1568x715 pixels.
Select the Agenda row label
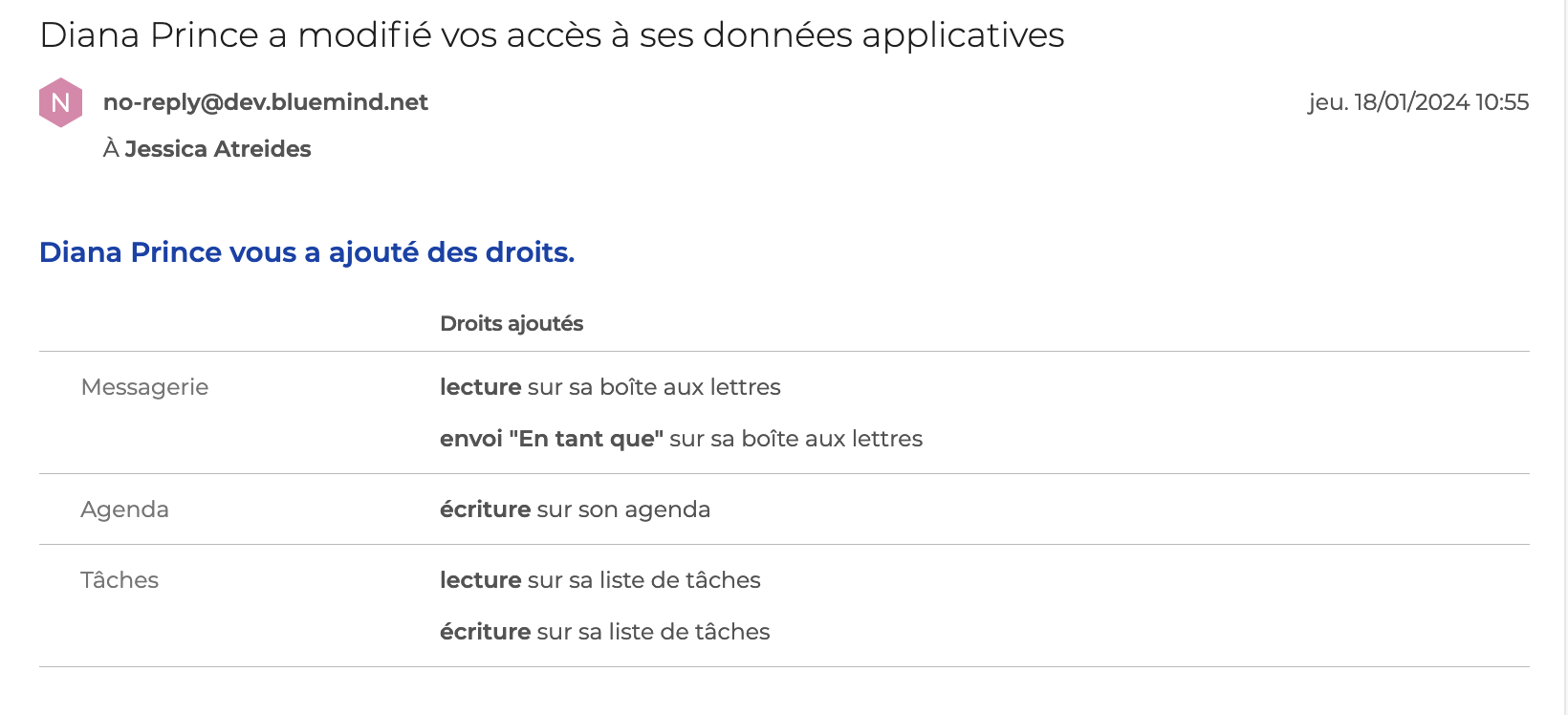[124, 509]
